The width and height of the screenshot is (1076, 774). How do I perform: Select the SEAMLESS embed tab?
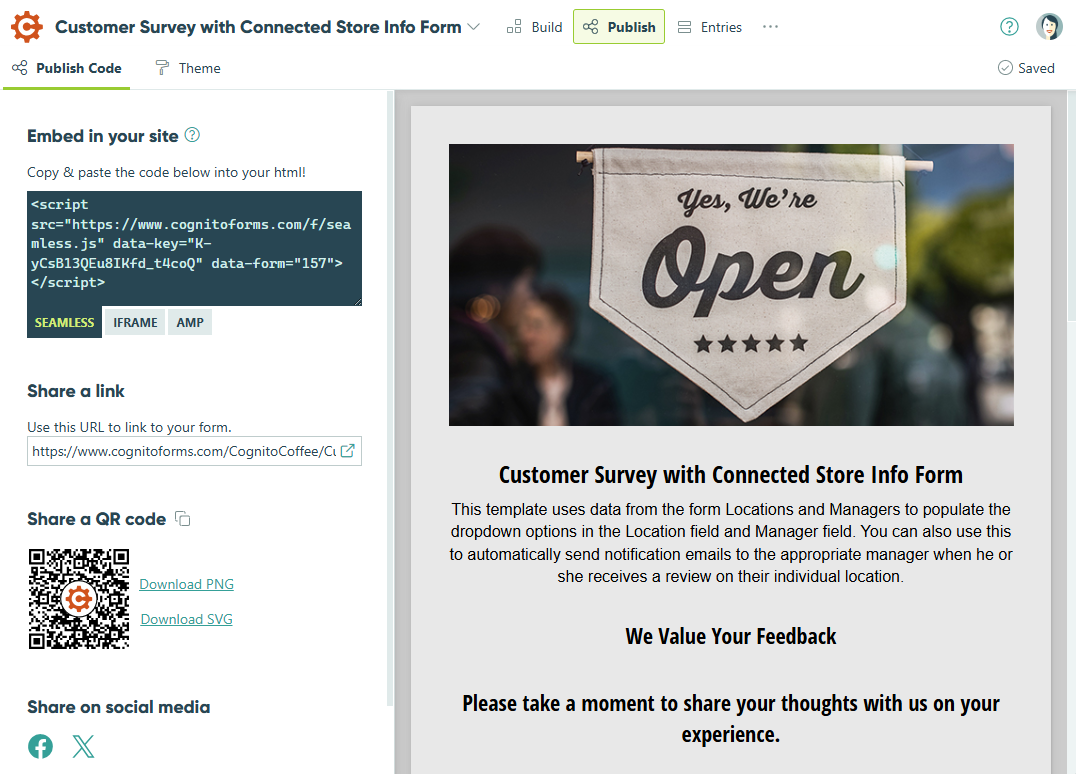coord(64,321)
